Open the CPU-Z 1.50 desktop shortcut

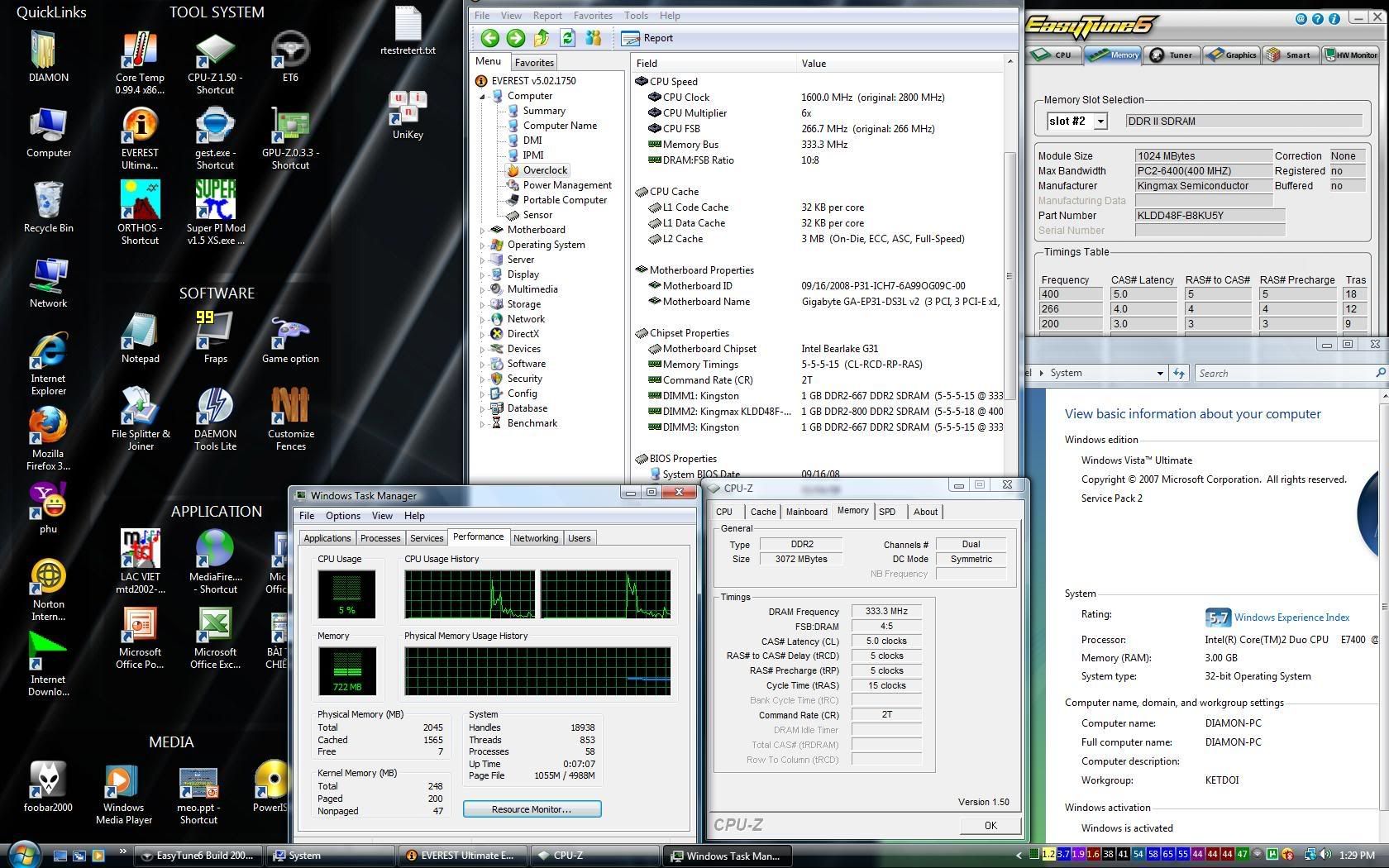pyautogui.click(x=215, y=62)
